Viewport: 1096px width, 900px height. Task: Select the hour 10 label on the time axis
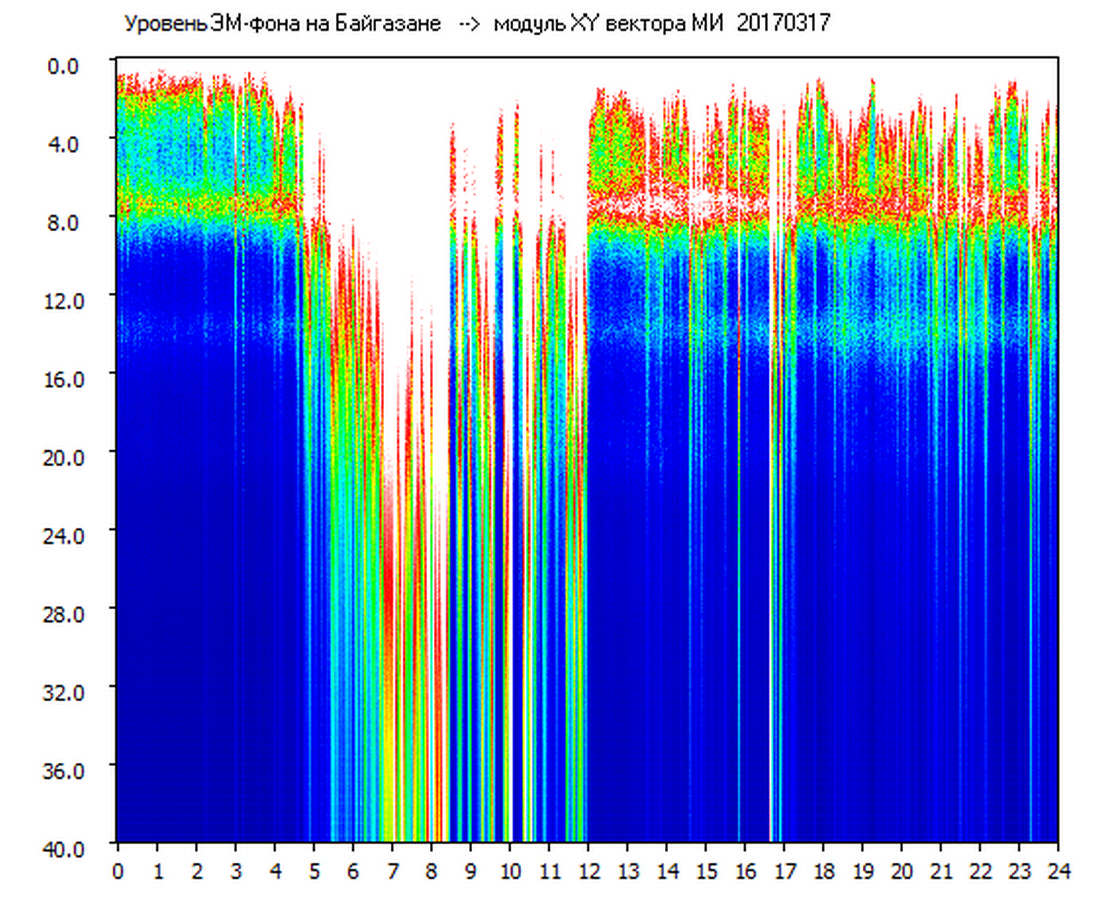point(510,870)
